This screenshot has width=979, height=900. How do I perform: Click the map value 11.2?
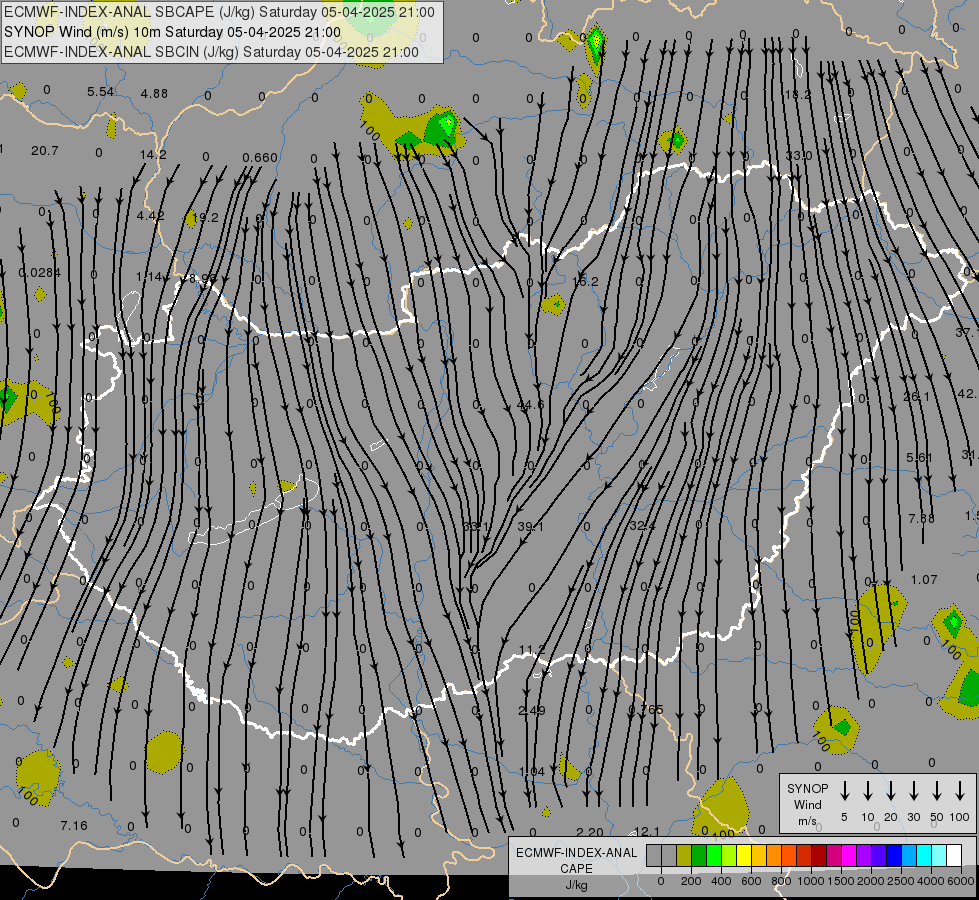tap(532, 650)
